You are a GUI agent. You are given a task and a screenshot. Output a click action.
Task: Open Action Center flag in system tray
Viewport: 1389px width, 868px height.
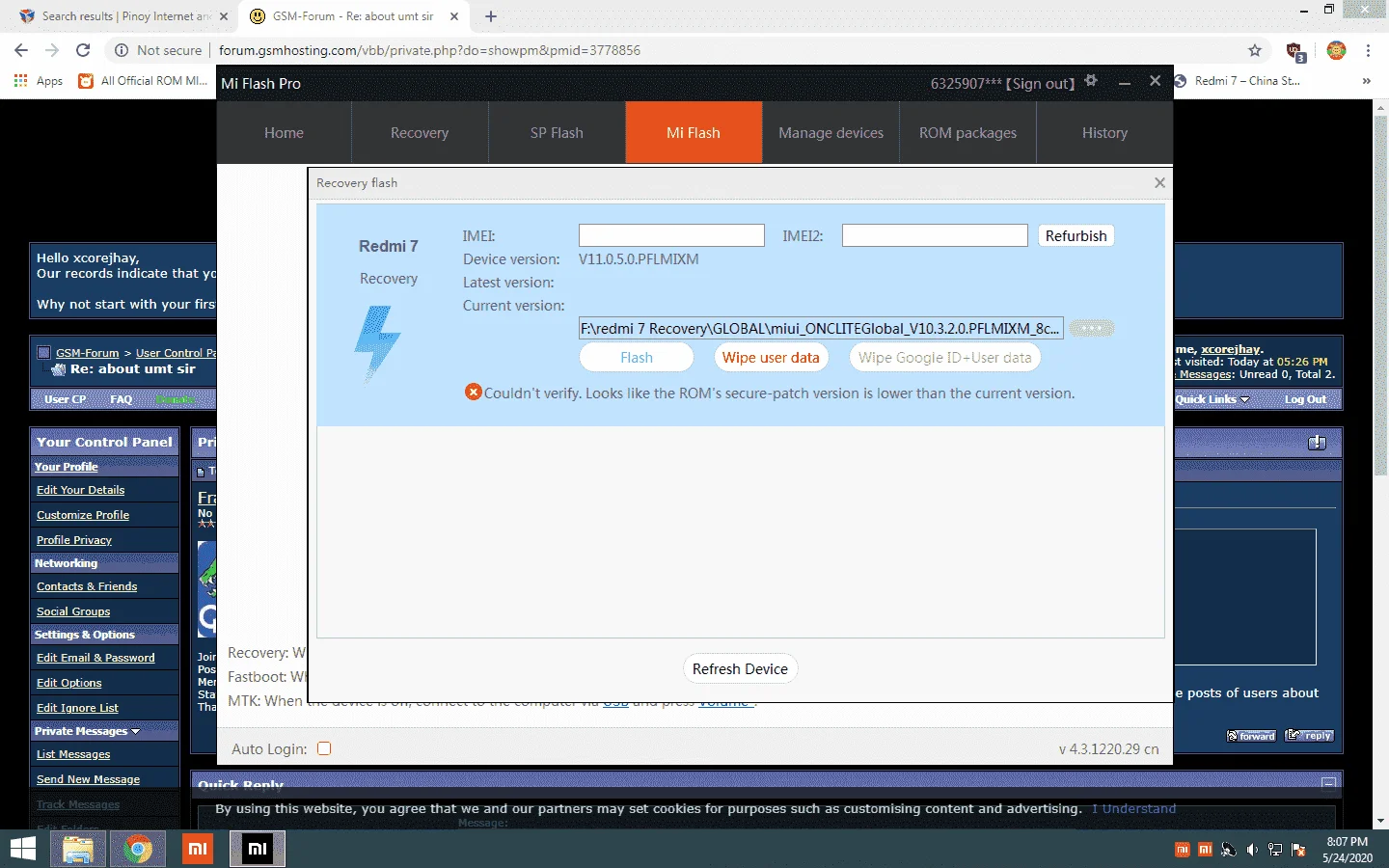click(x=1298, y=850)
